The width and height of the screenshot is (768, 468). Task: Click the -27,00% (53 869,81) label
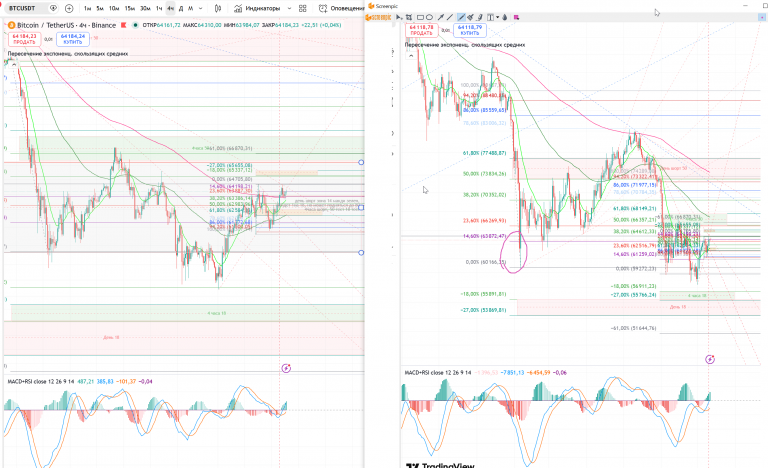(483, 310)
